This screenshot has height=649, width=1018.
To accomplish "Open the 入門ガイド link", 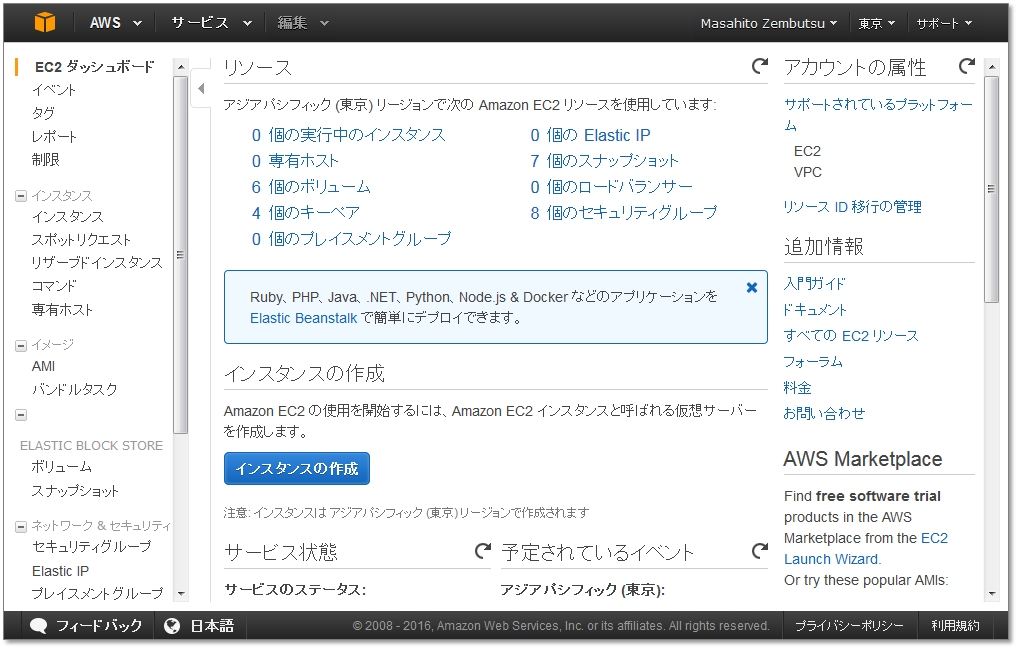I will point(815,284).
